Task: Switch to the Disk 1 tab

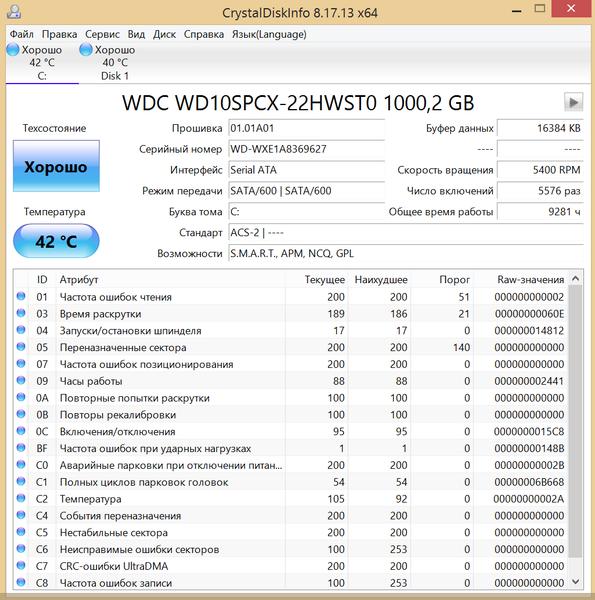Action: click(x=115, y=63)
